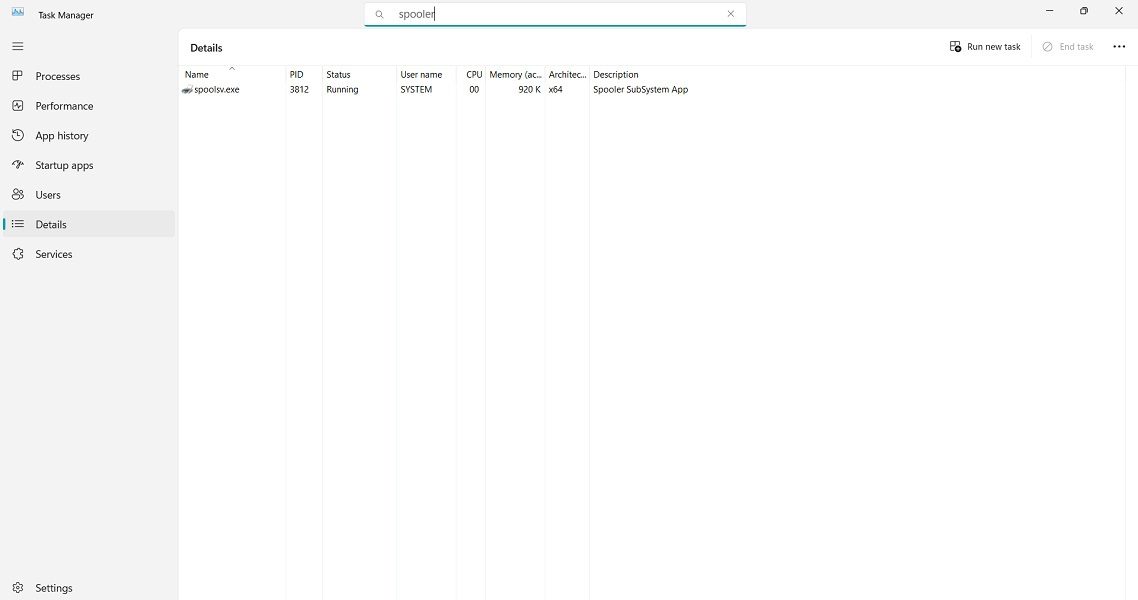Screen dimensions: 1138x600
Task: Select the Processes icon in sidebar
Action: 17,76
